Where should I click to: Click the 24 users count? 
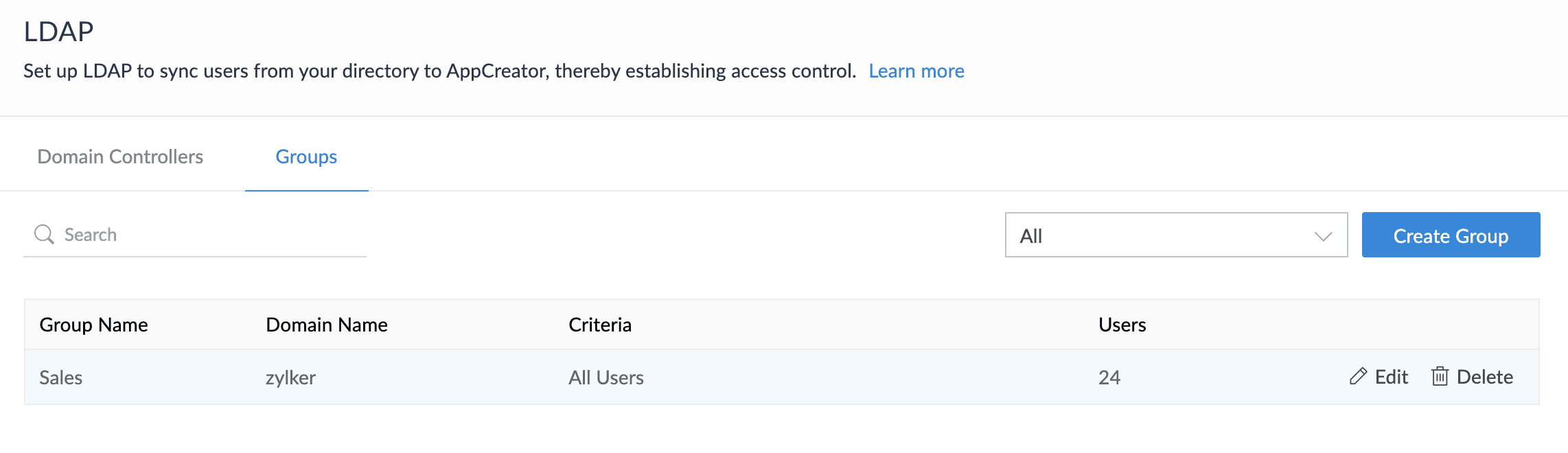pyautogui.click(x=1109, y=377)
